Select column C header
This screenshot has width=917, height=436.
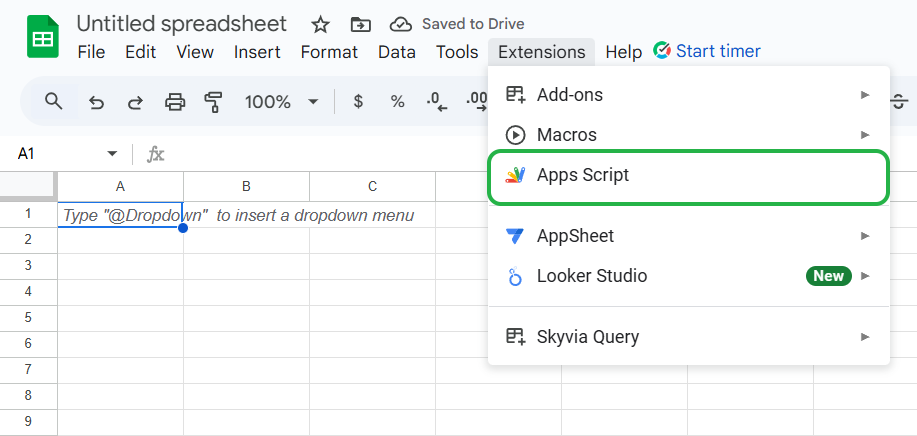(373, 186)
